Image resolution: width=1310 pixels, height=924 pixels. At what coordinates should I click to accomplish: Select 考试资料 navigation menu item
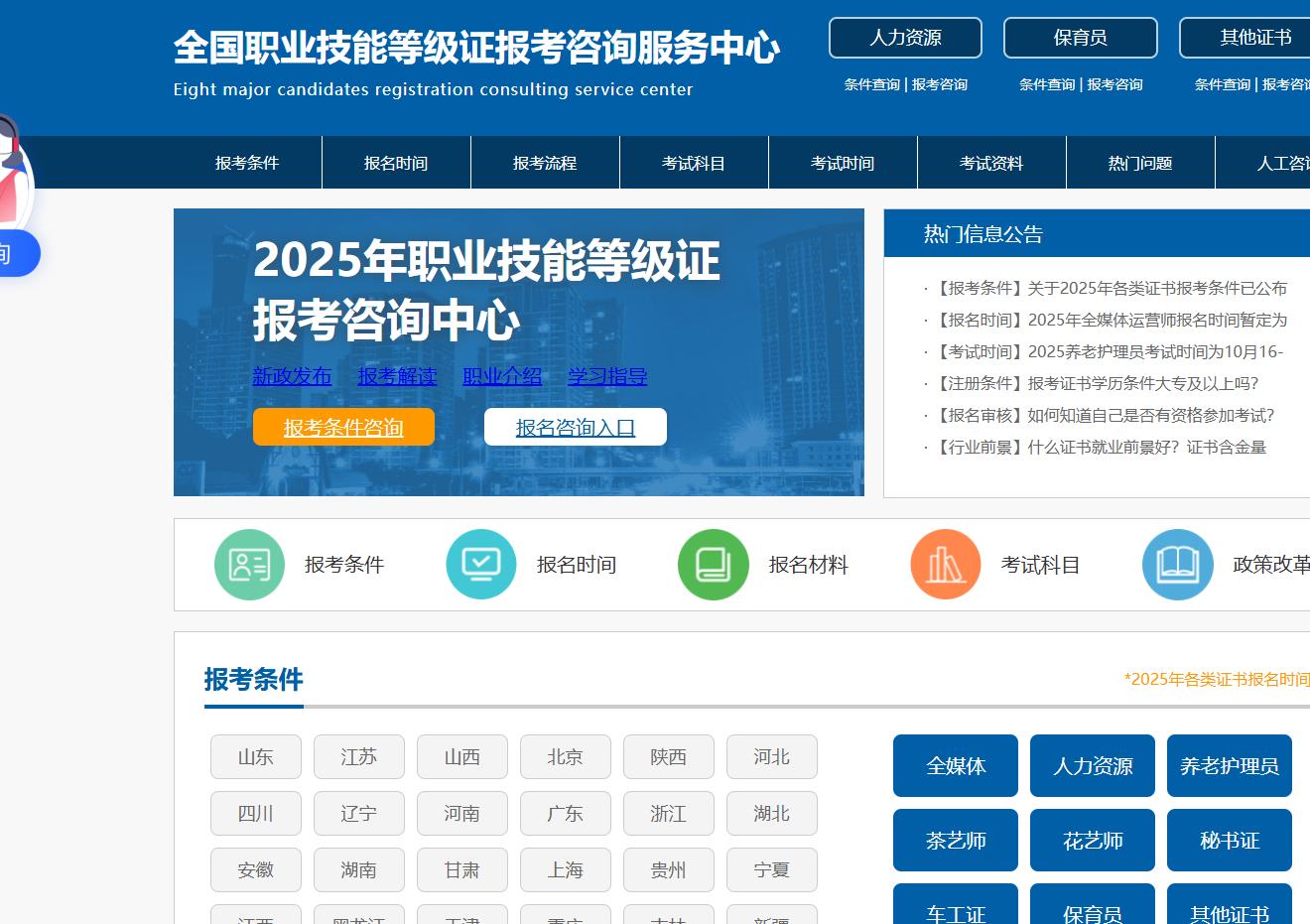coord(991,163)
